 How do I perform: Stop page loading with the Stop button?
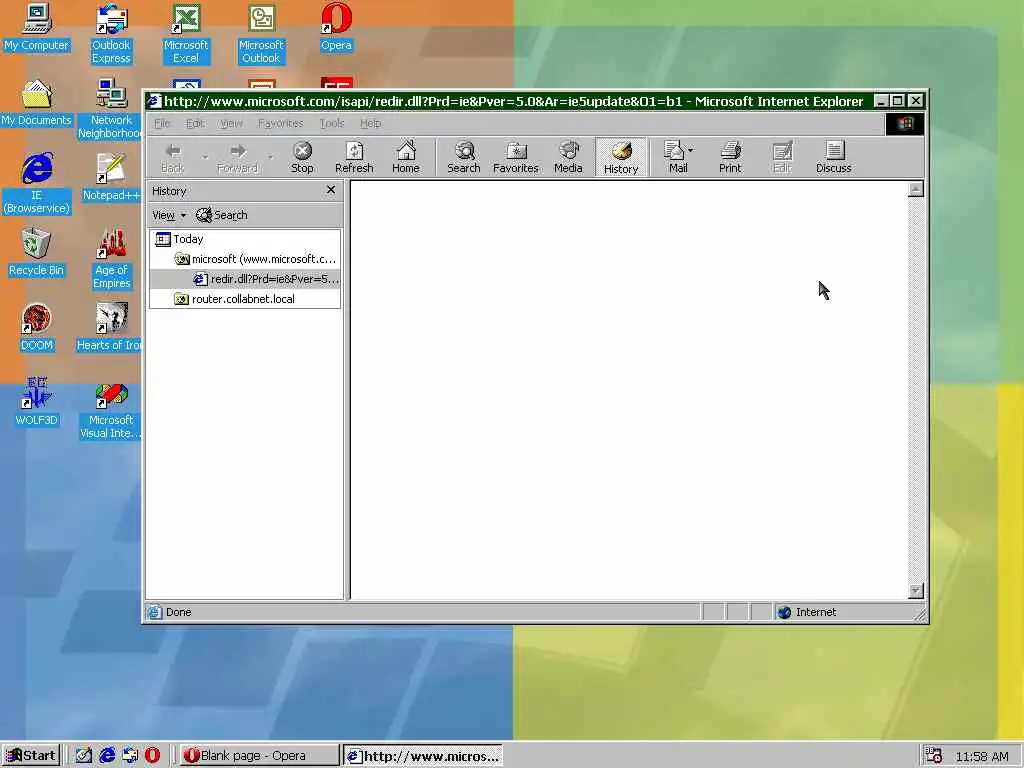pos(302,157)
